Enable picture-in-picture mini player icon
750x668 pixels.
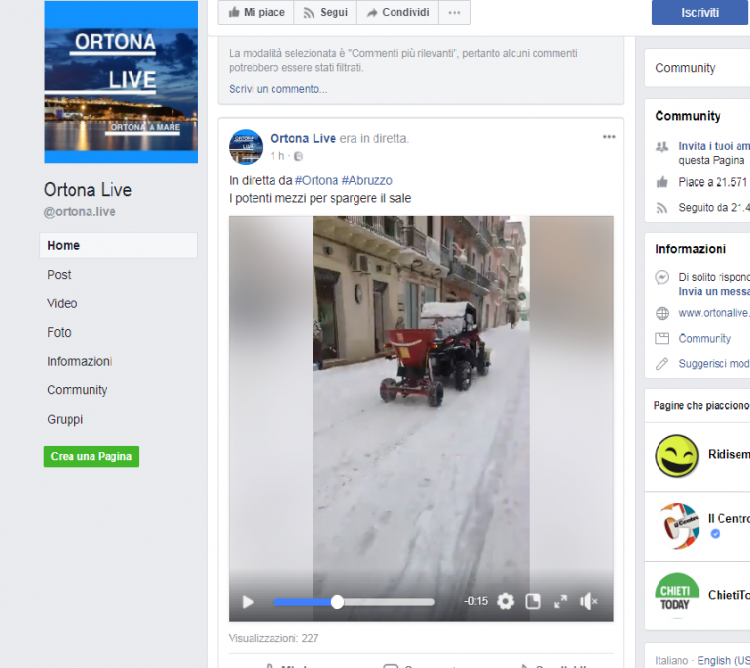point(533,601)
